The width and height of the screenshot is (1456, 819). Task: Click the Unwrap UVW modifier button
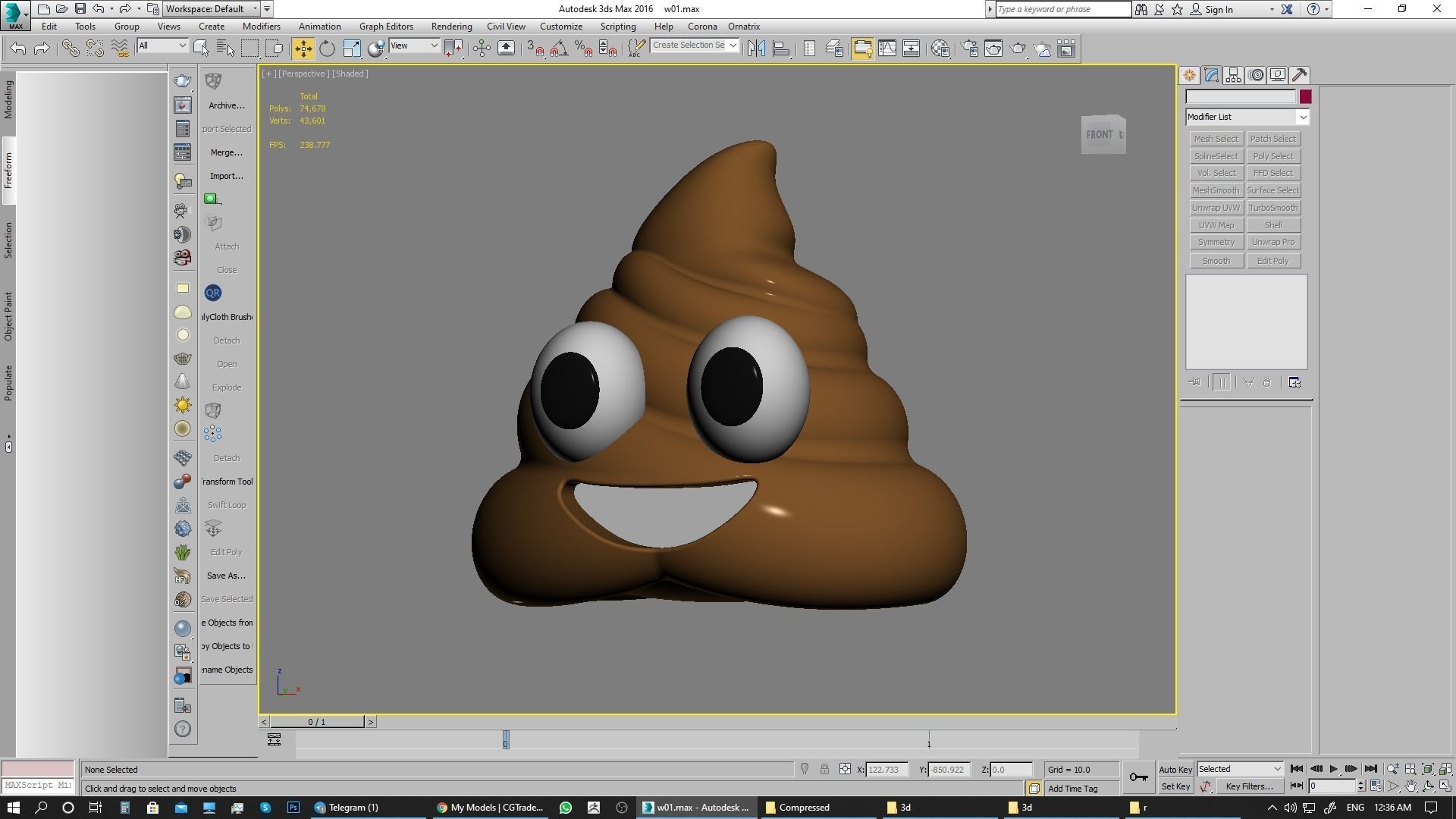click(x=1216, y=208)
